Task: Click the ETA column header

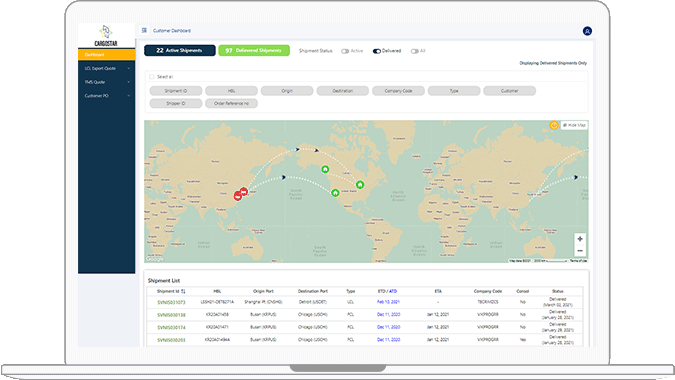Action: tap(438, 291)
